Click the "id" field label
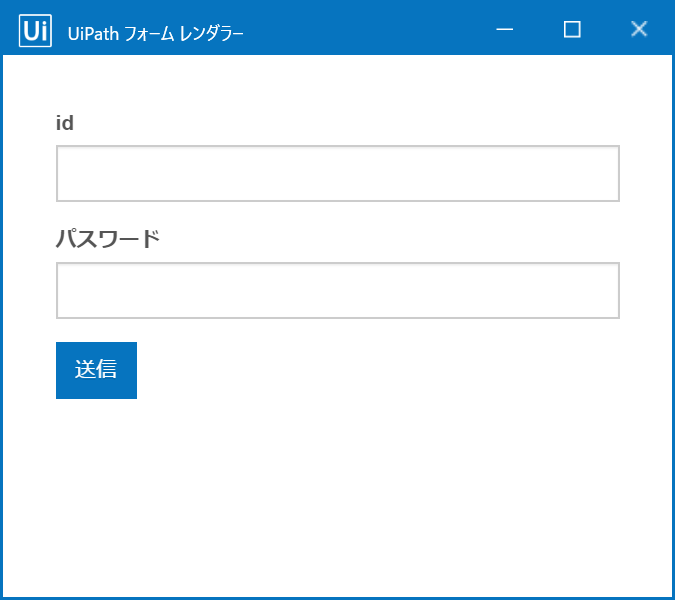This screenshot has height=600, width=675. pos(65,123)
